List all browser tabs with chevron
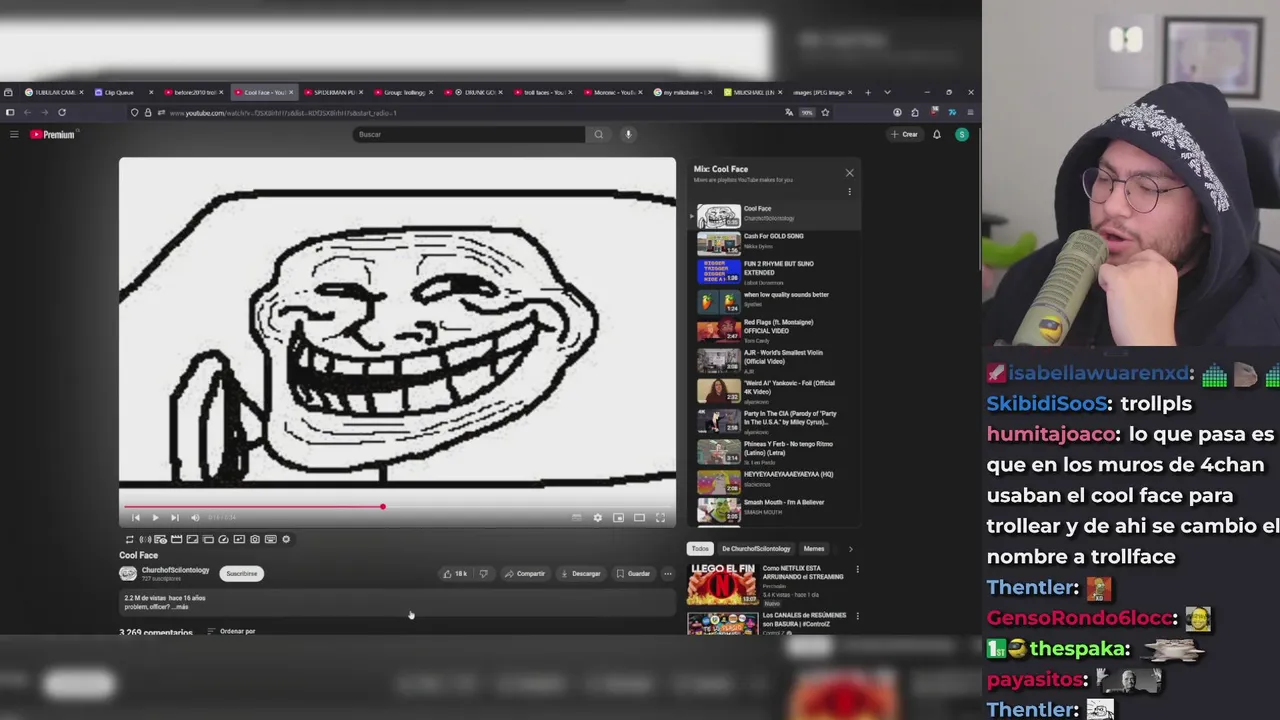The width and height of the screenshot is (1280, 720). (887, 93)
